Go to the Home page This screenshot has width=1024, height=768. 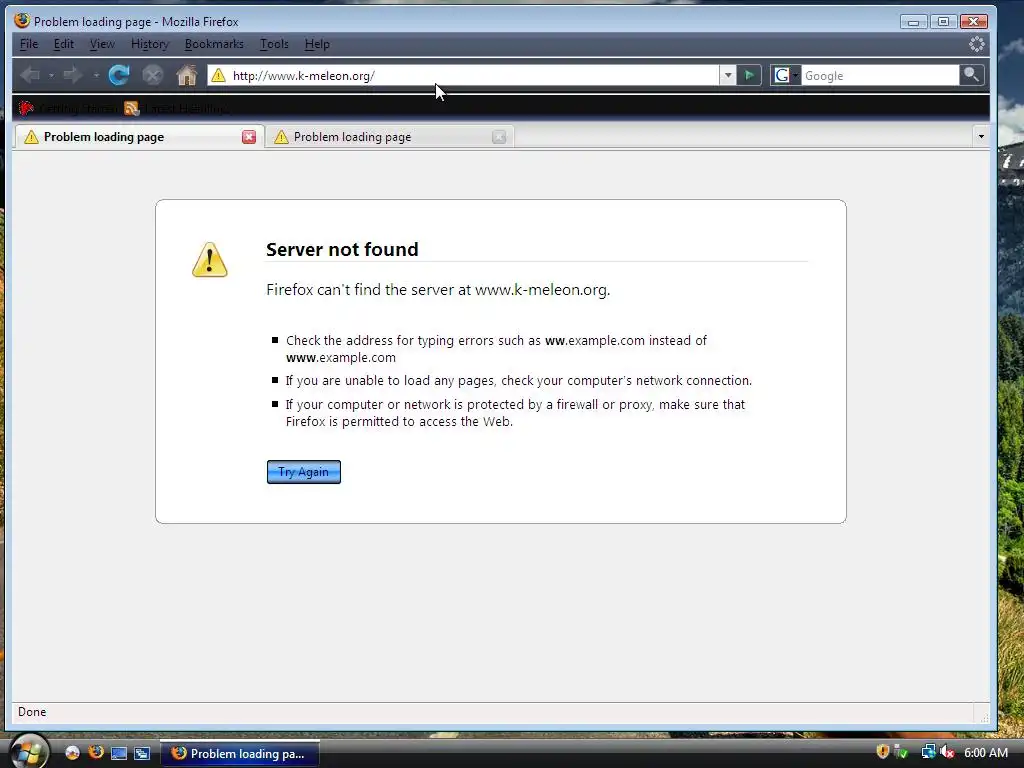187,75
